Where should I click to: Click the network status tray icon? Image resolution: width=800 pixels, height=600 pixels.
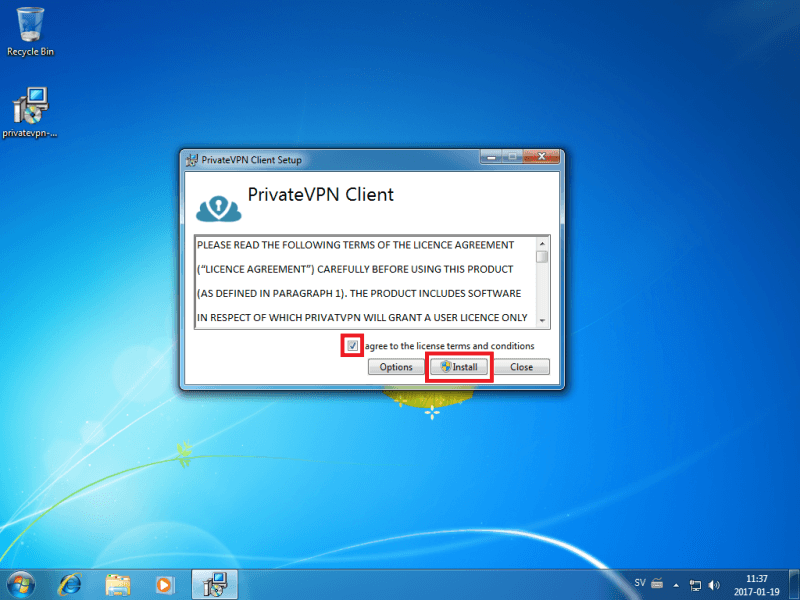696,584
